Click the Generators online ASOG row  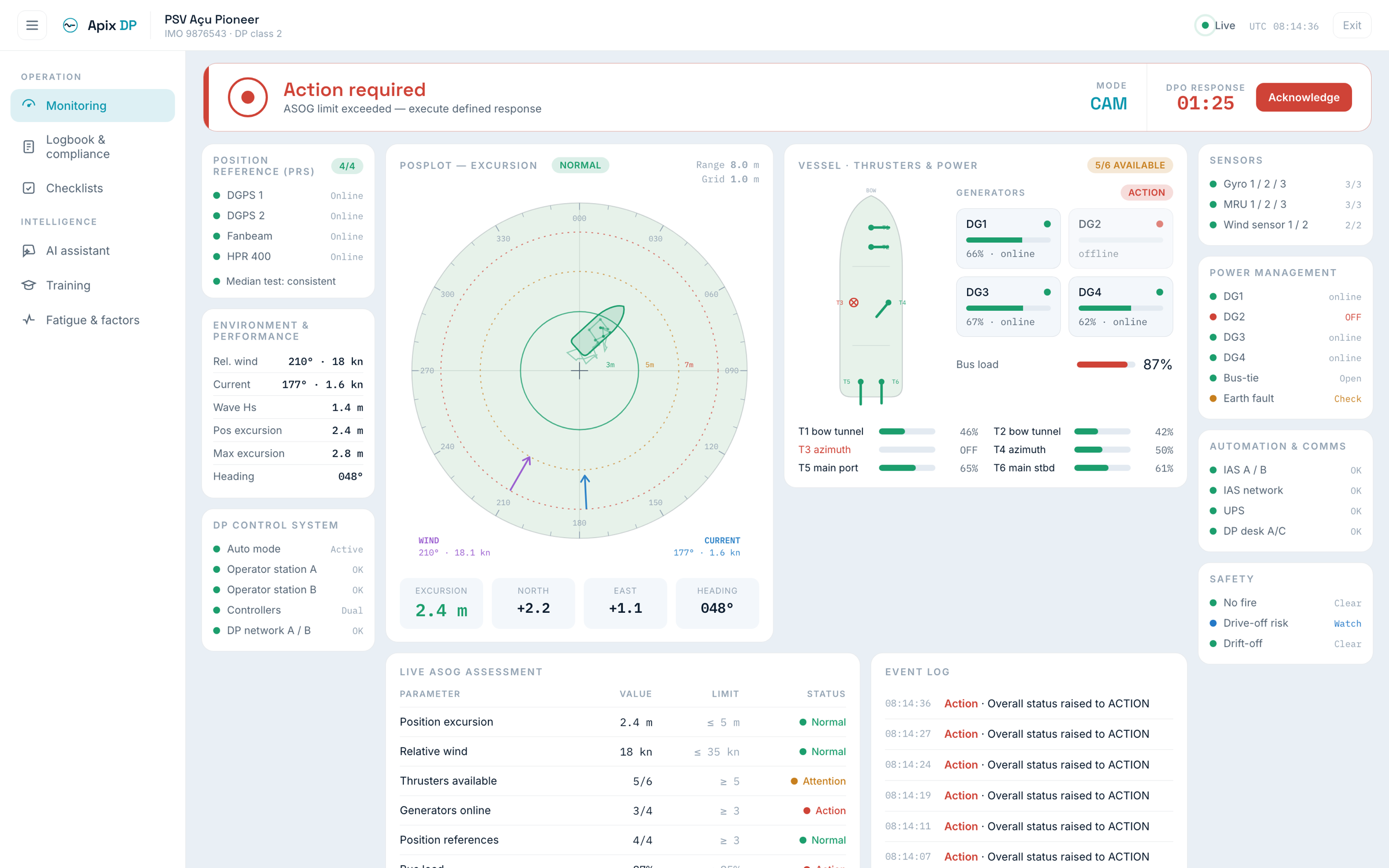tap(623, 811)
